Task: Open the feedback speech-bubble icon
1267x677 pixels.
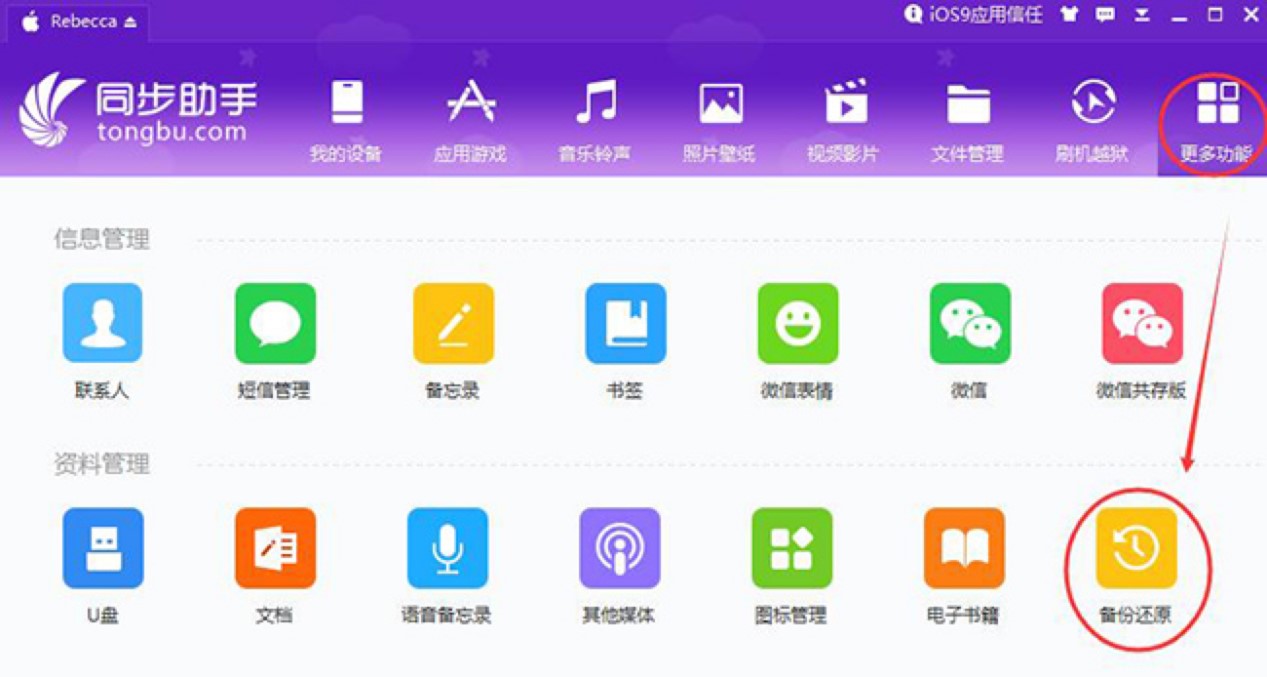Action: (1105, 15)
